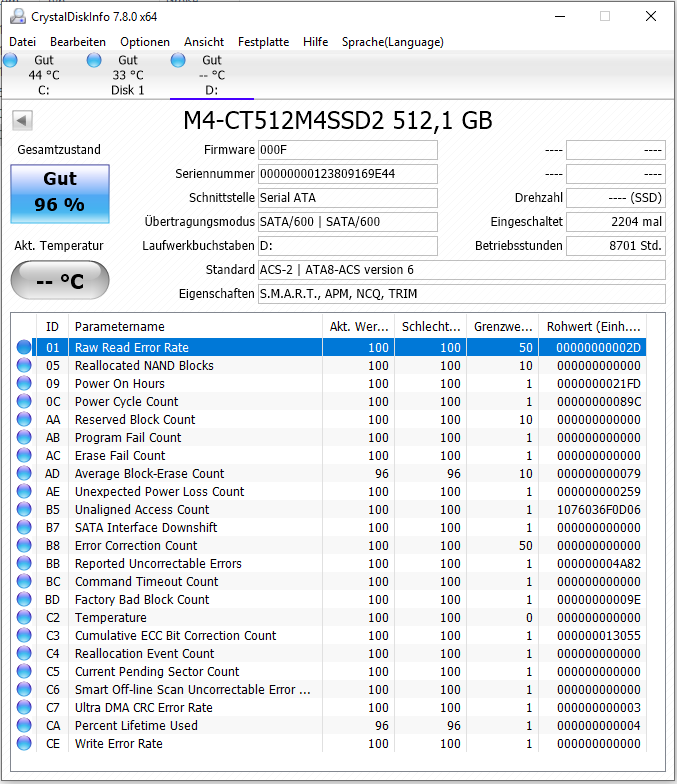Click status orb for Raw Read Error Rate
The image size is (677, 784).
pos(24,348)
